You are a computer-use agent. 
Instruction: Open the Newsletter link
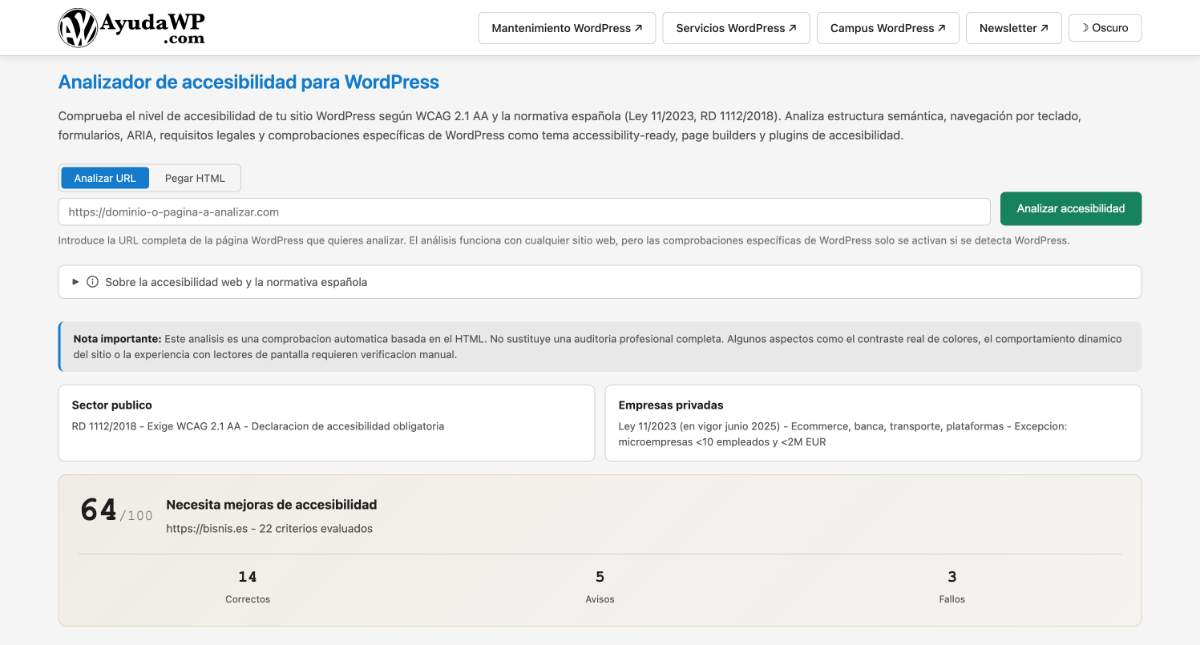coord(1014,28)
